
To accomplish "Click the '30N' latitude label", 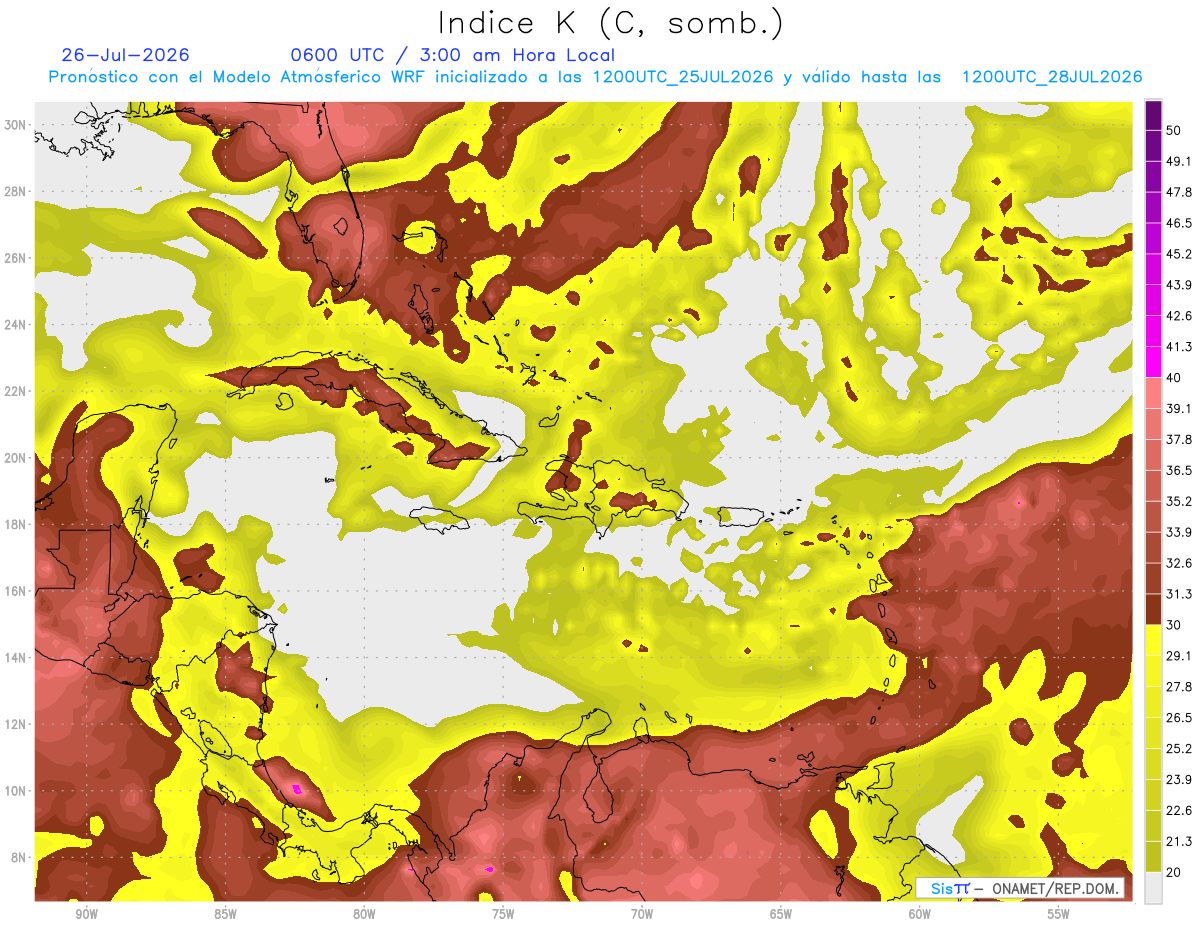I will (x=14, y=125).
